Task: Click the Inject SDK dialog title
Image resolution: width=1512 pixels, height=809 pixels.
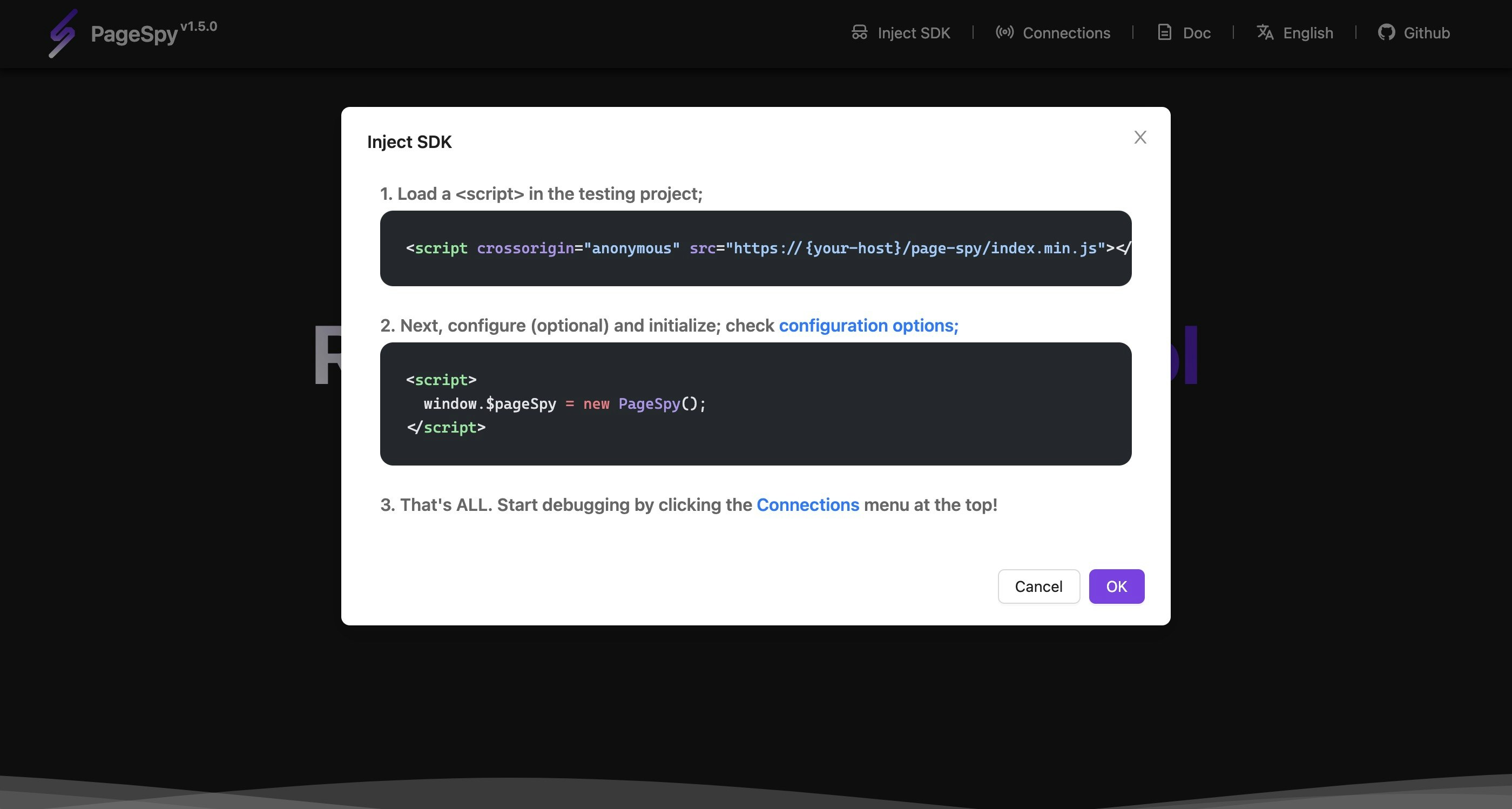Action: [409, 142]
